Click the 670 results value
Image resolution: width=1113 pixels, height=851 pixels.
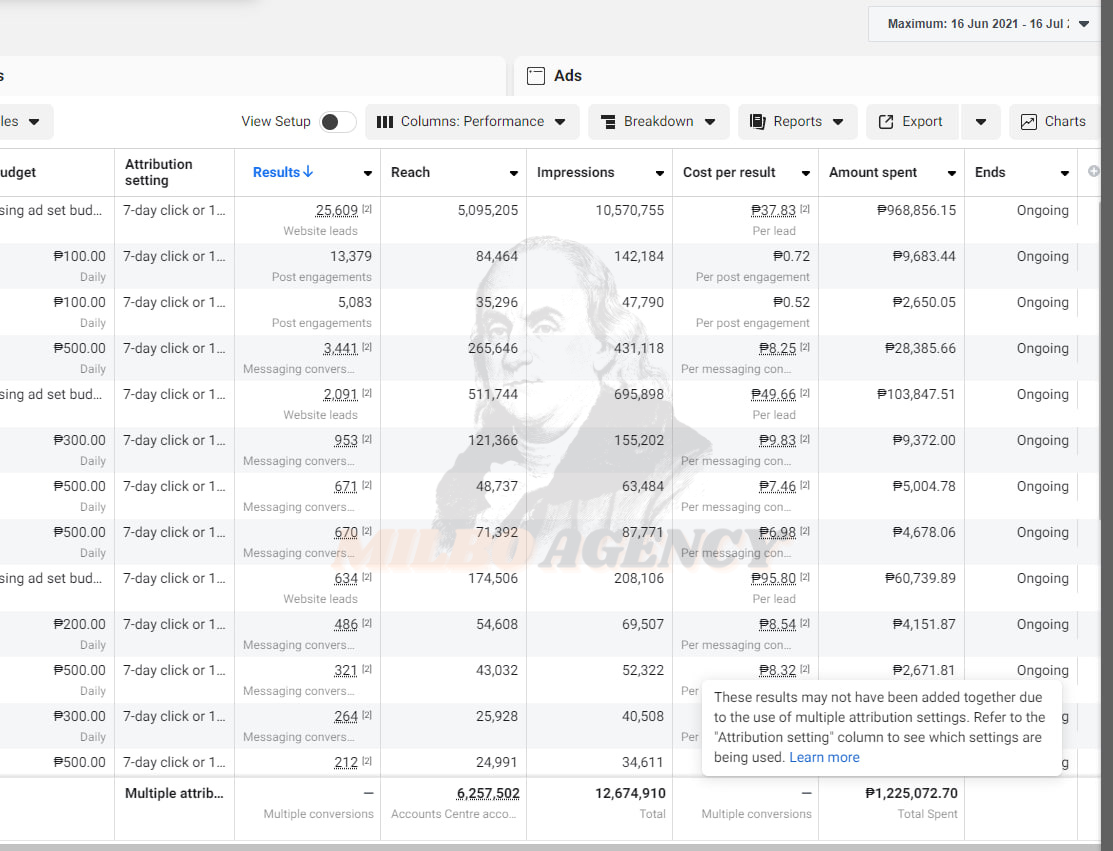[x=346, y=532]
